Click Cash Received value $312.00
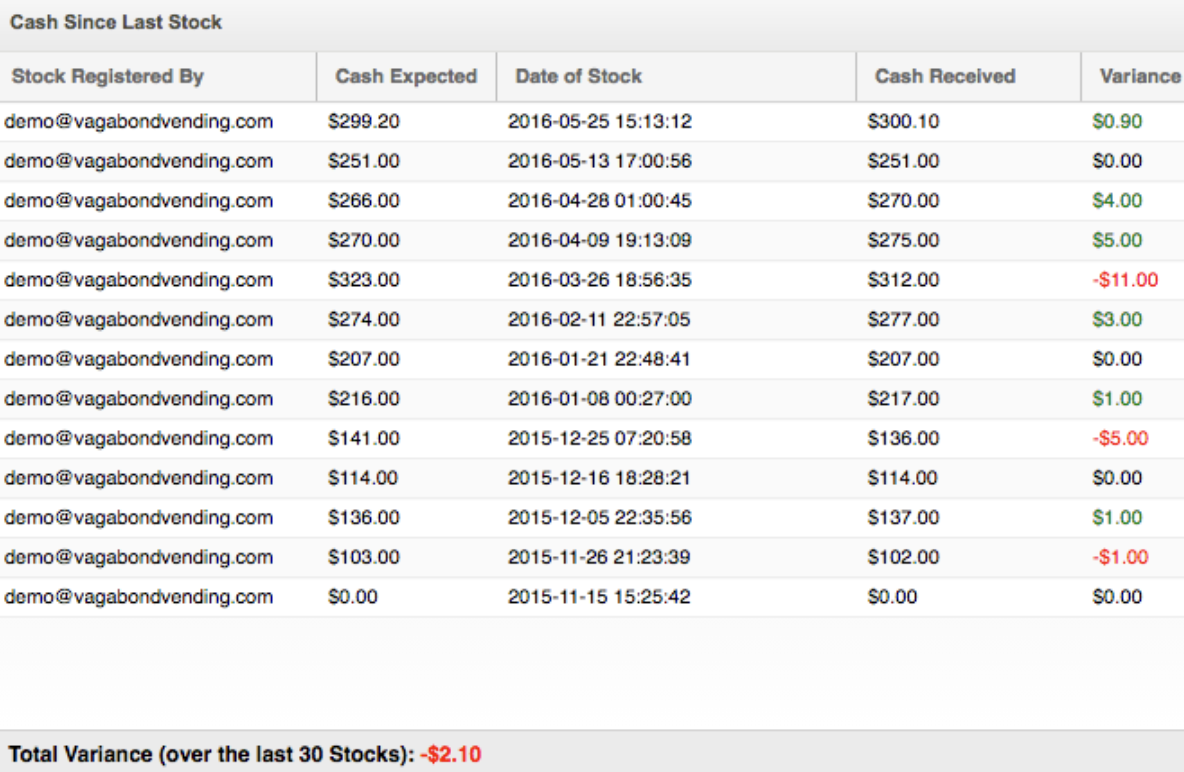Viewport: 1184px width, 772px height. point(903,280)
